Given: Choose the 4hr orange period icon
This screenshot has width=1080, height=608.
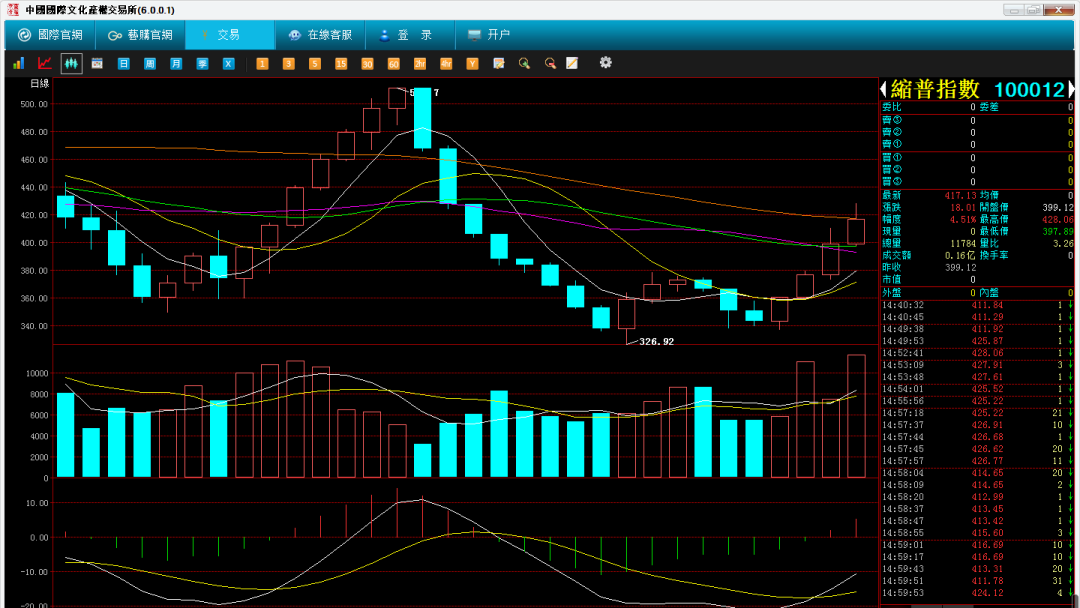Looking at the screenshot, I should [x=446, y=63].
